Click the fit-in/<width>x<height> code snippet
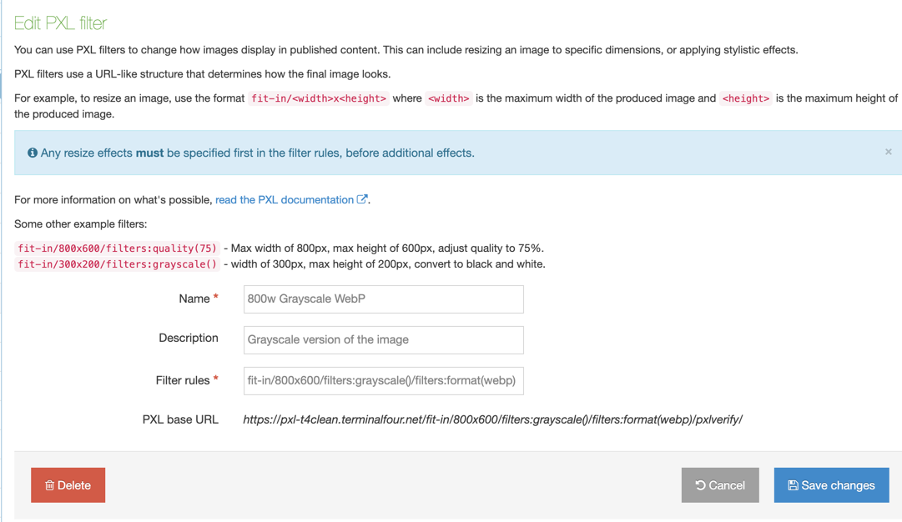This screenshot has width=902, height=522. (318, 99)
